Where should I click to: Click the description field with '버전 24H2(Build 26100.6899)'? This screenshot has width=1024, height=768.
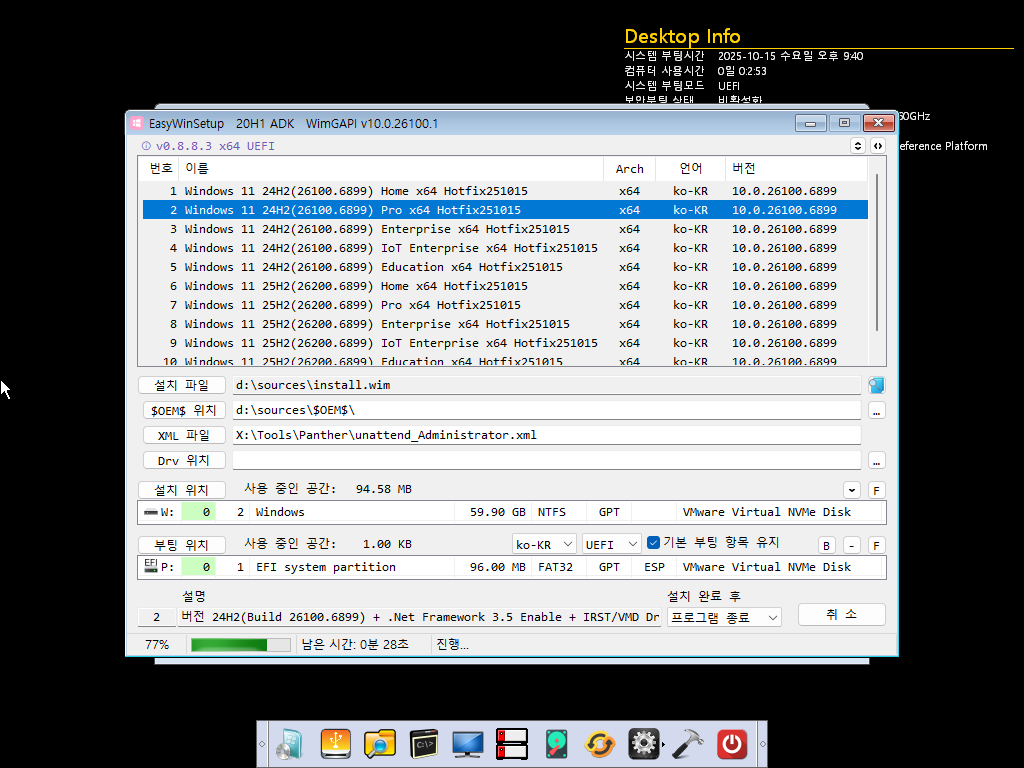[x=419, y=617]
